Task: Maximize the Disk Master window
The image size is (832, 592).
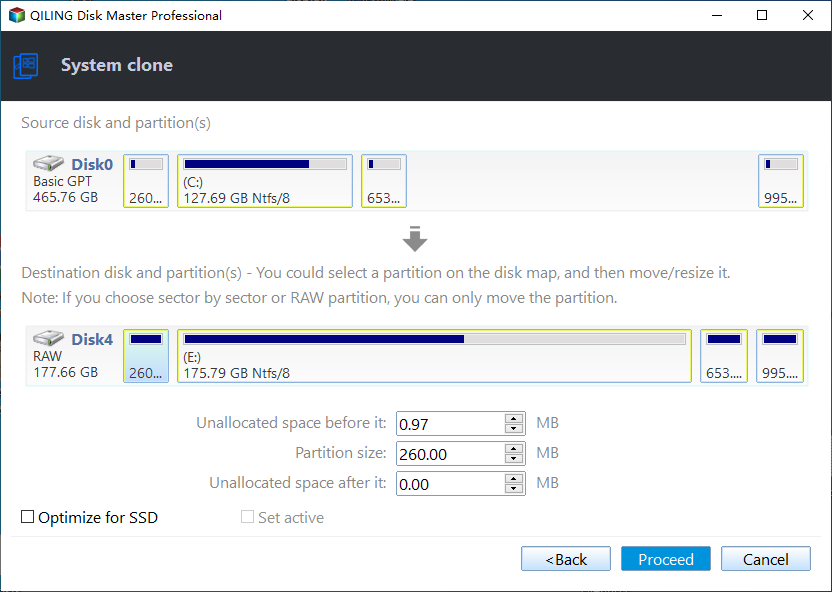Action: [762, 15]
